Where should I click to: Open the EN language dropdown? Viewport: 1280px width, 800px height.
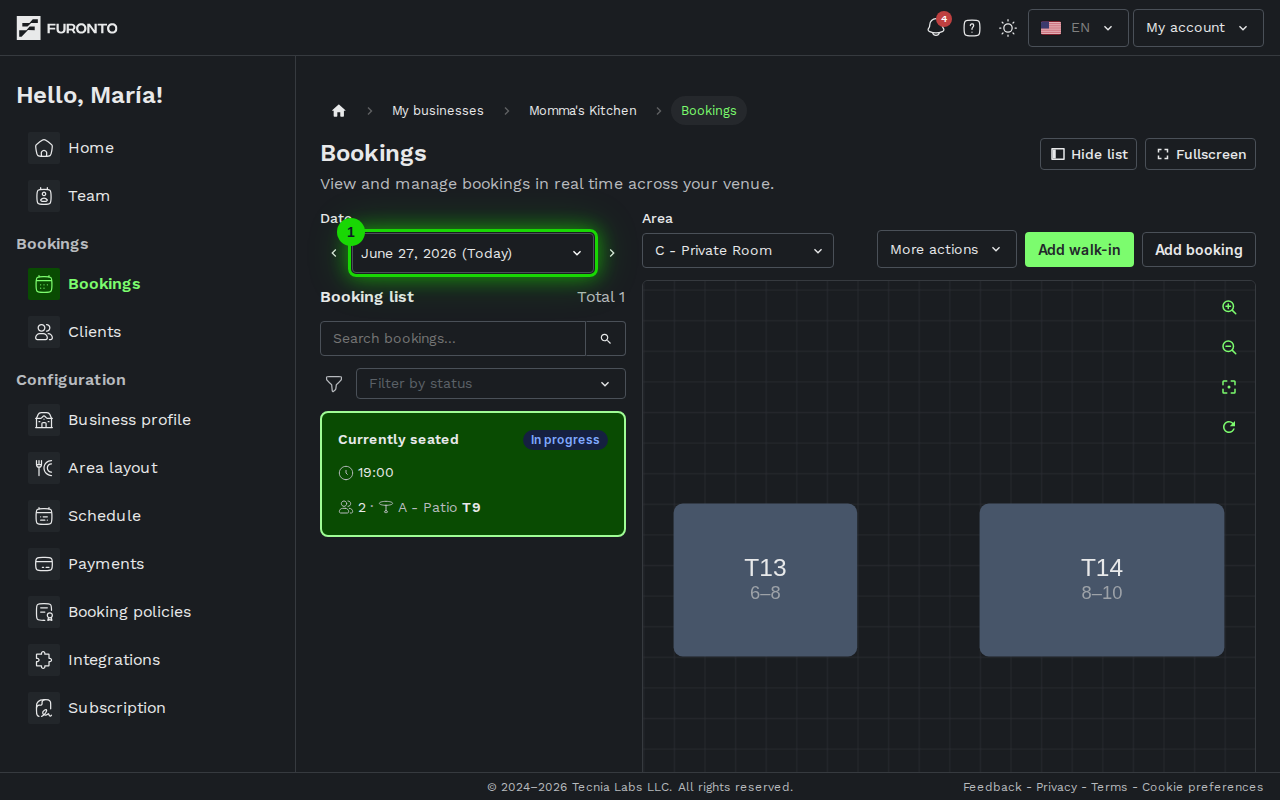pyautogui.click(x=1078, y=28)
